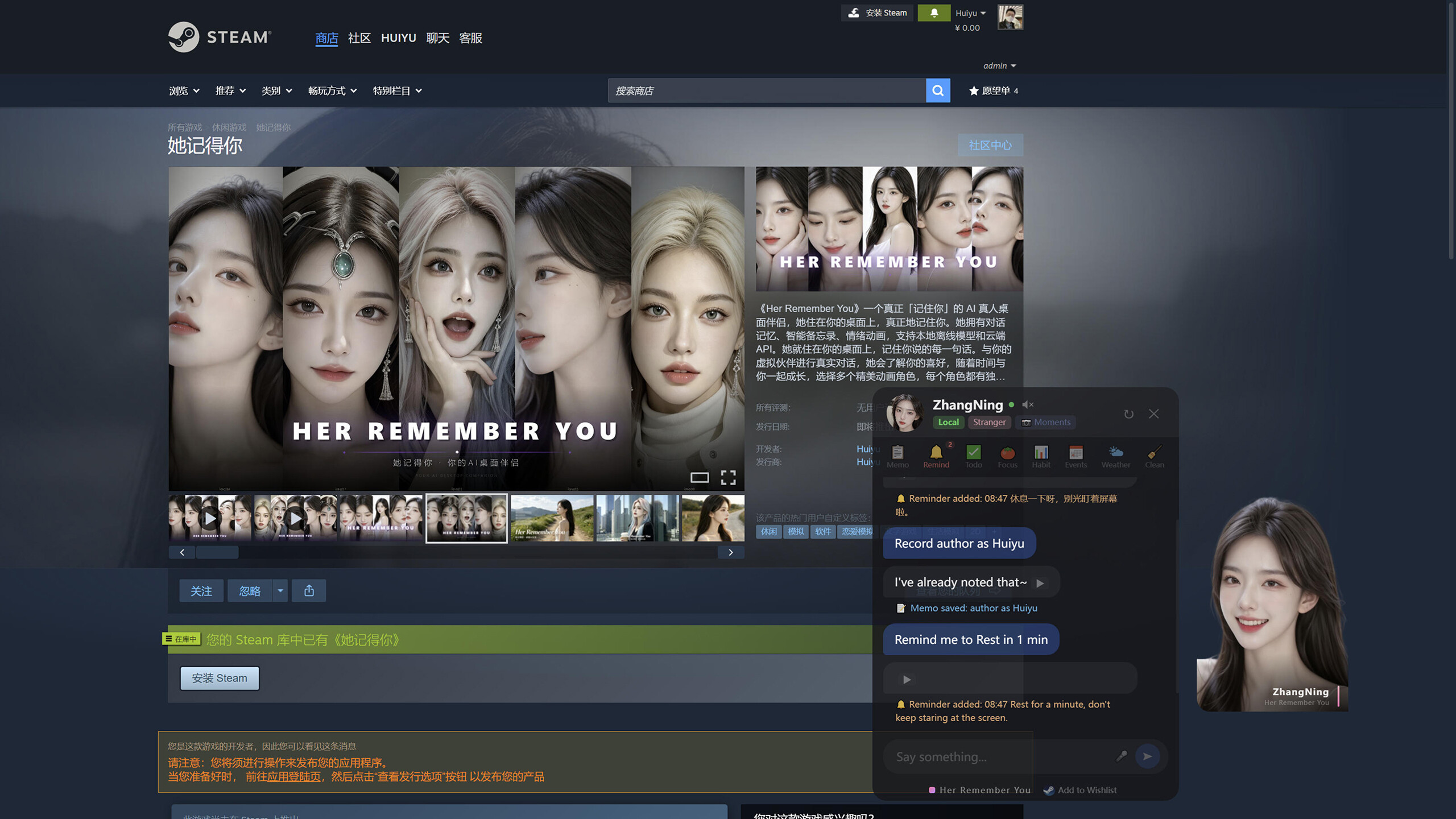Open the Memo tool in ZhangNing chat
This screenshot has height=819, width=1456.
tap(897, 457)
